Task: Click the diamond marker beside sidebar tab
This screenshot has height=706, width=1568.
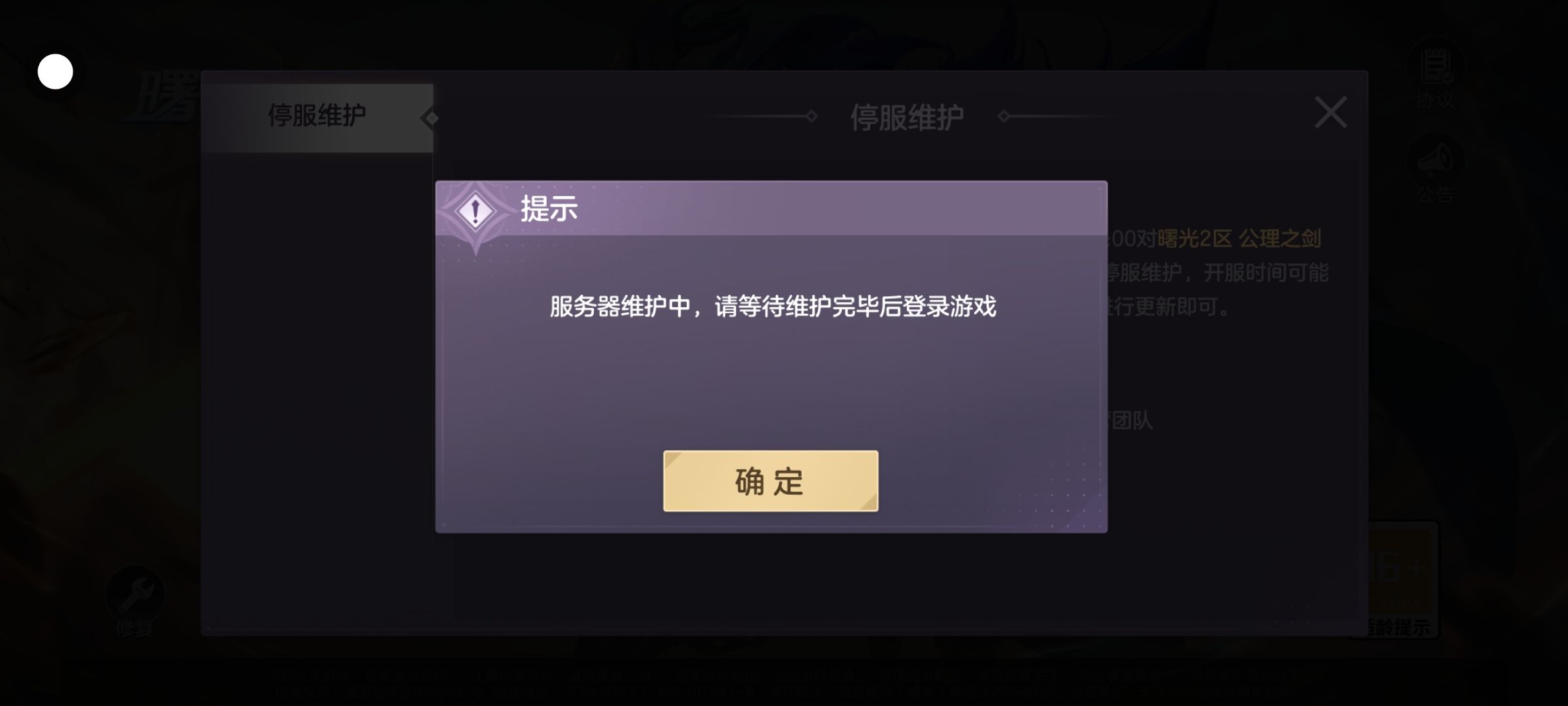Action: 429,118
